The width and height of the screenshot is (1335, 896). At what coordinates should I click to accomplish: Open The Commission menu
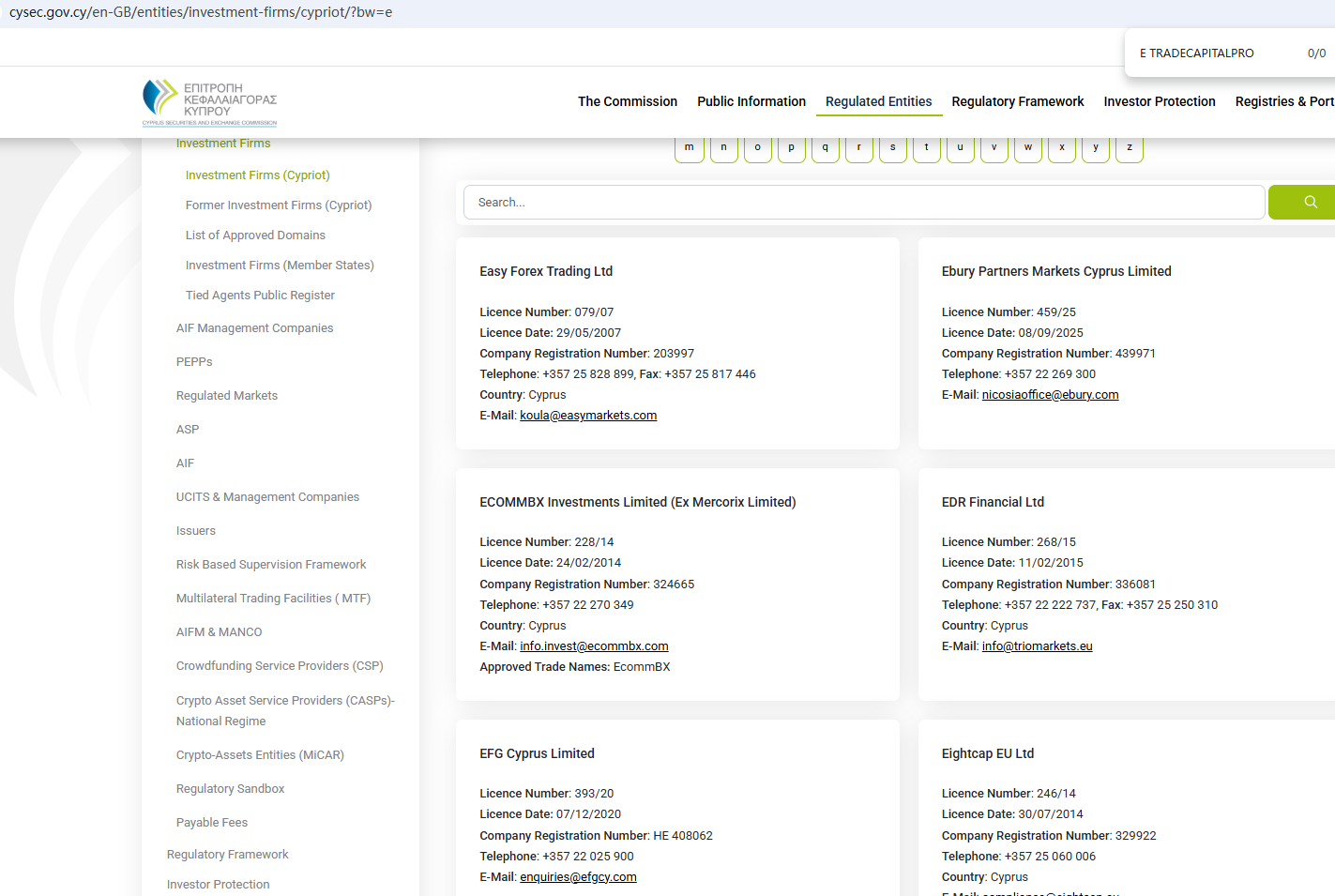[x=627, y=101]
